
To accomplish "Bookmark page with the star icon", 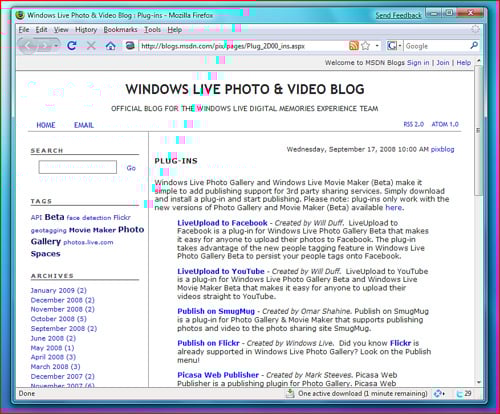I will click(x=366, y=46).
